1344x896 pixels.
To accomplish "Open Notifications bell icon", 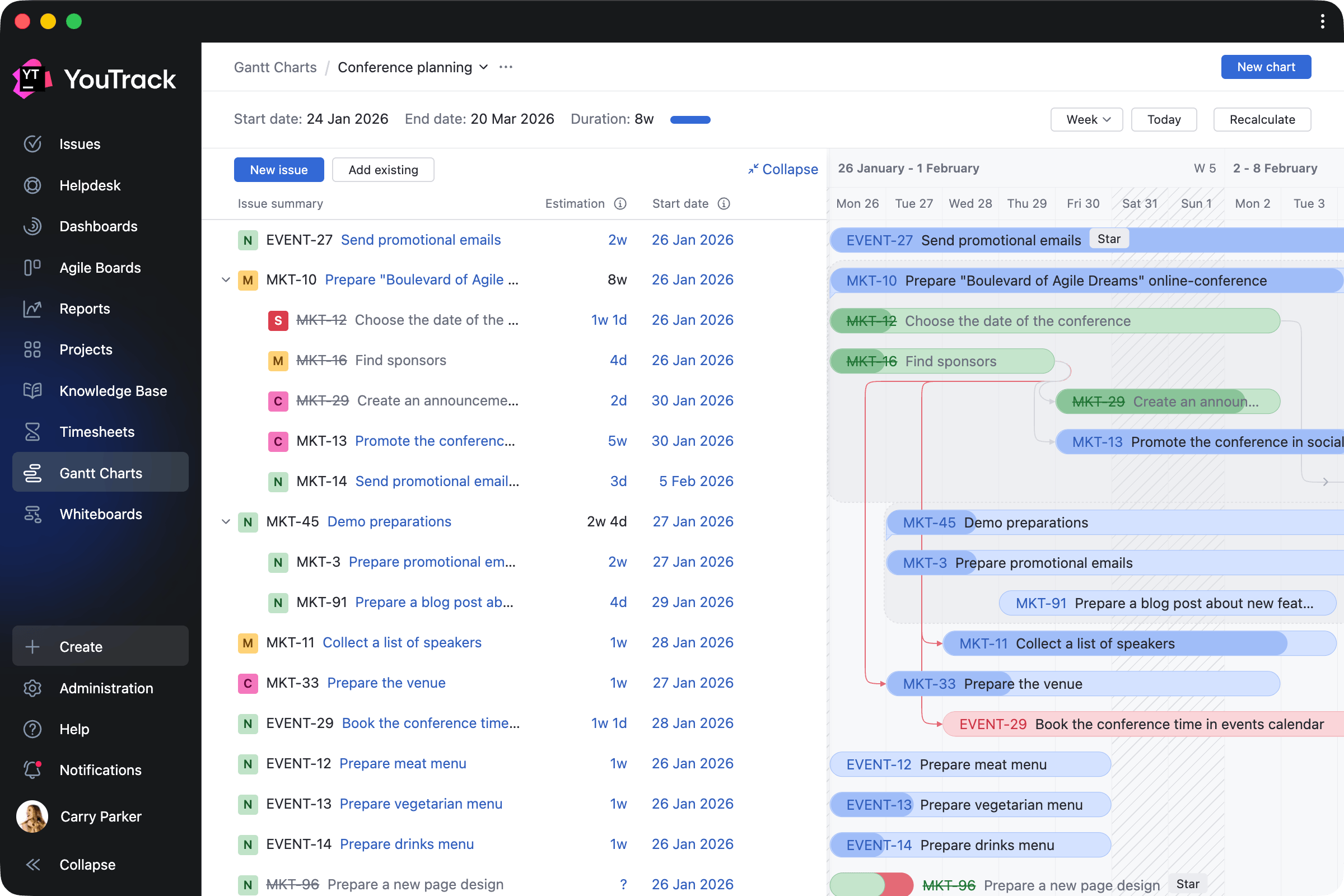I will point(32,769).
